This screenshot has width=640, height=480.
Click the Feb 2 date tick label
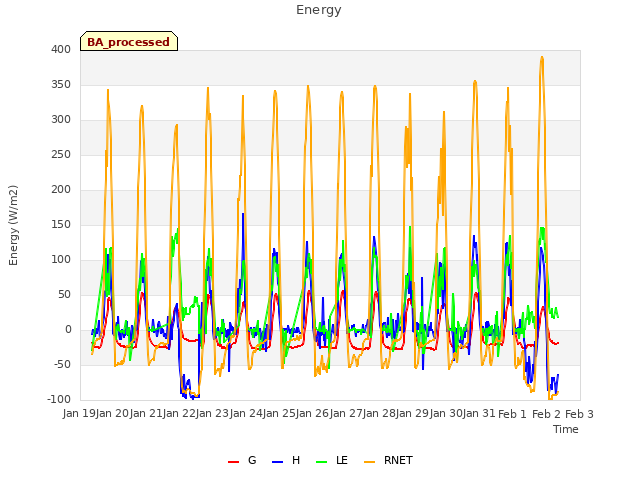[x=547, y=414]
